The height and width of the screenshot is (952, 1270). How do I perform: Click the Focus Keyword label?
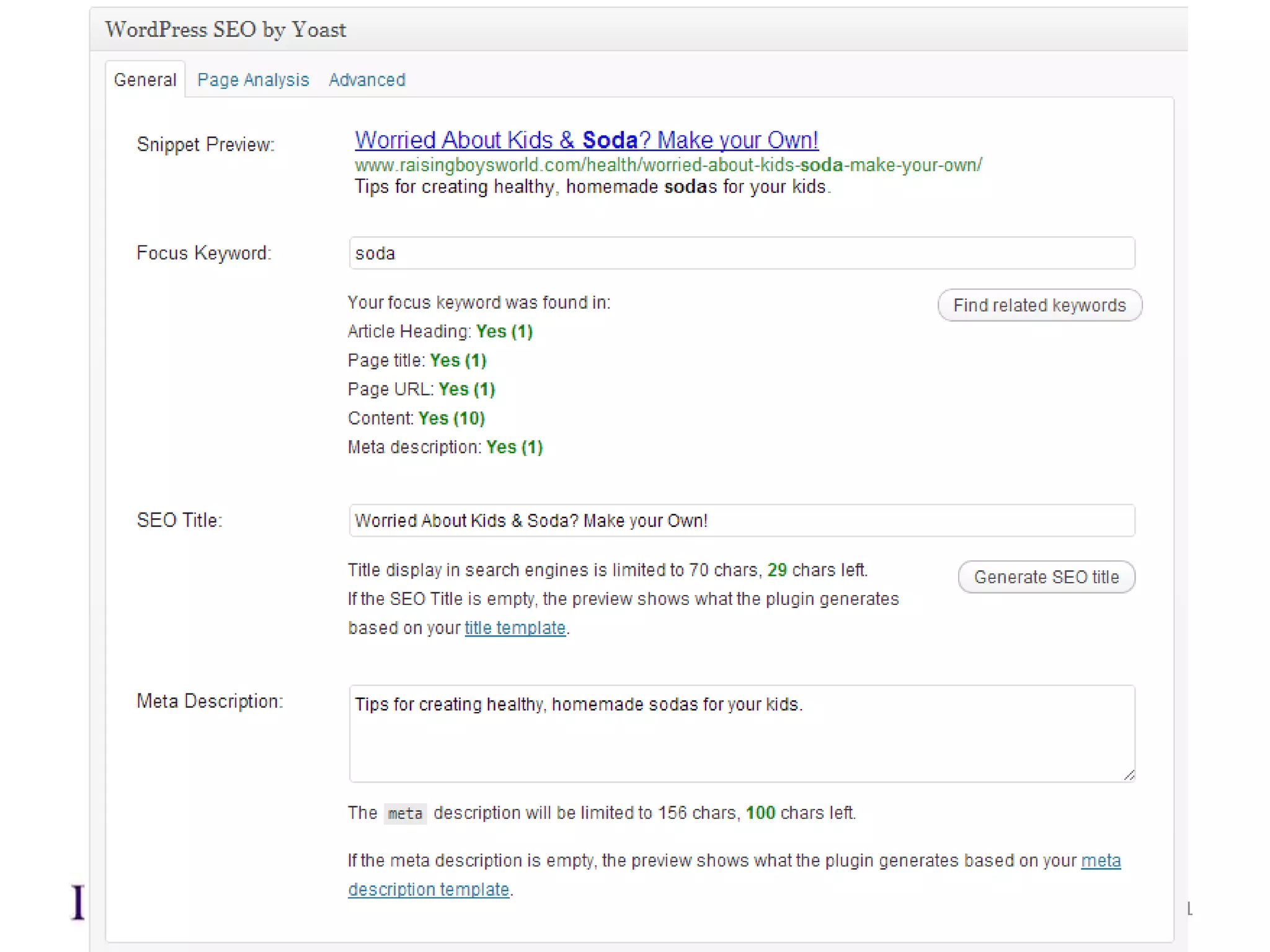click(x=204, y=253)
